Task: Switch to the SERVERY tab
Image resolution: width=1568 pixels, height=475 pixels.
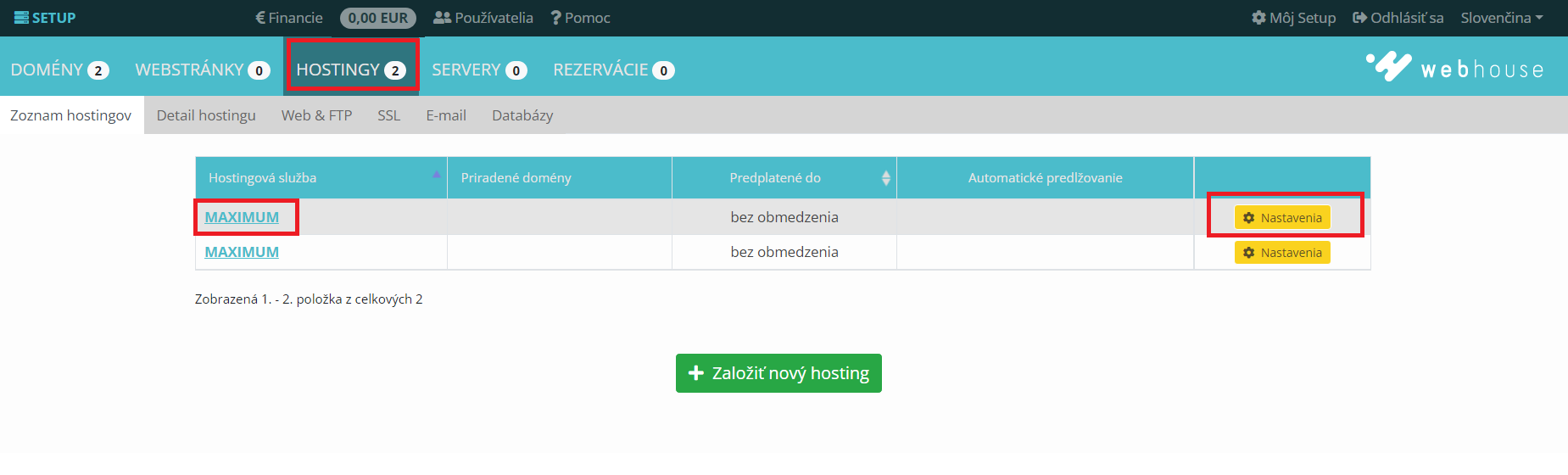Action: coord(479,70)
